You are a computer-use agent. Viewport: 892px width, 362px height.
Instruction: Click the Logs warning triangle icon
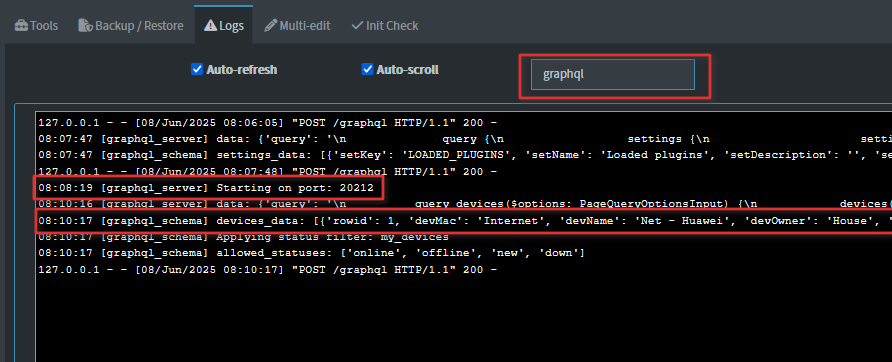210,26
